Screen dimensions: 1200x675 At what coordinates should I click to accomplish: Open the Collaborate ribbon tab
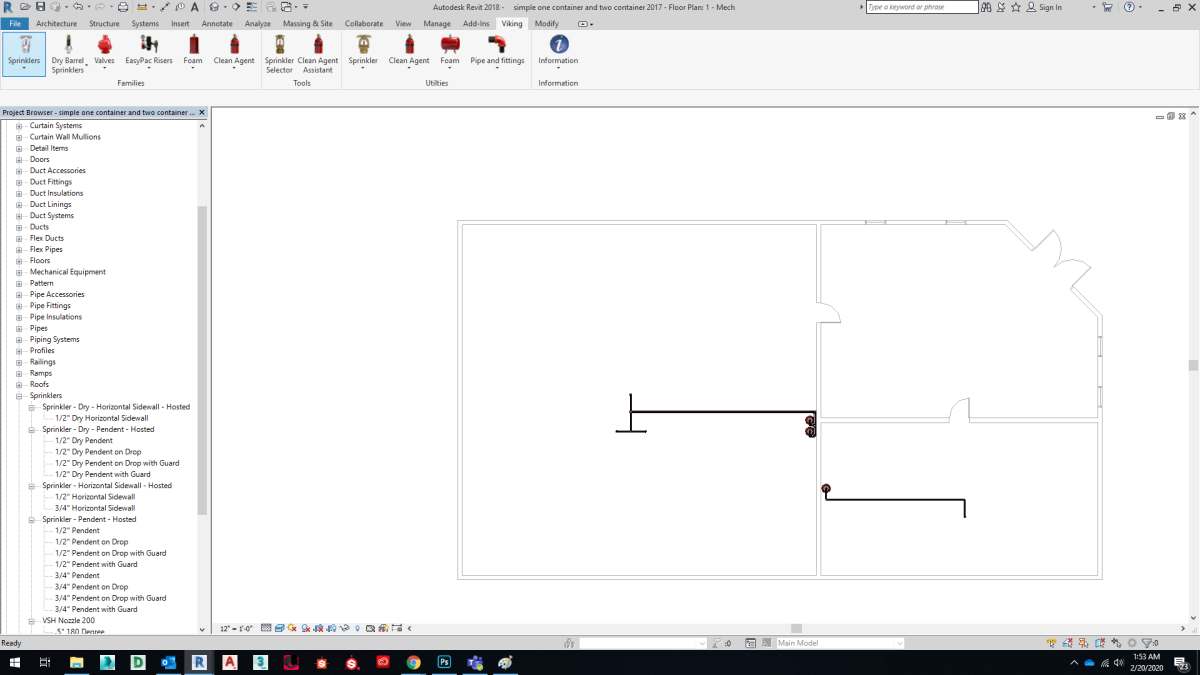point(364,23)
